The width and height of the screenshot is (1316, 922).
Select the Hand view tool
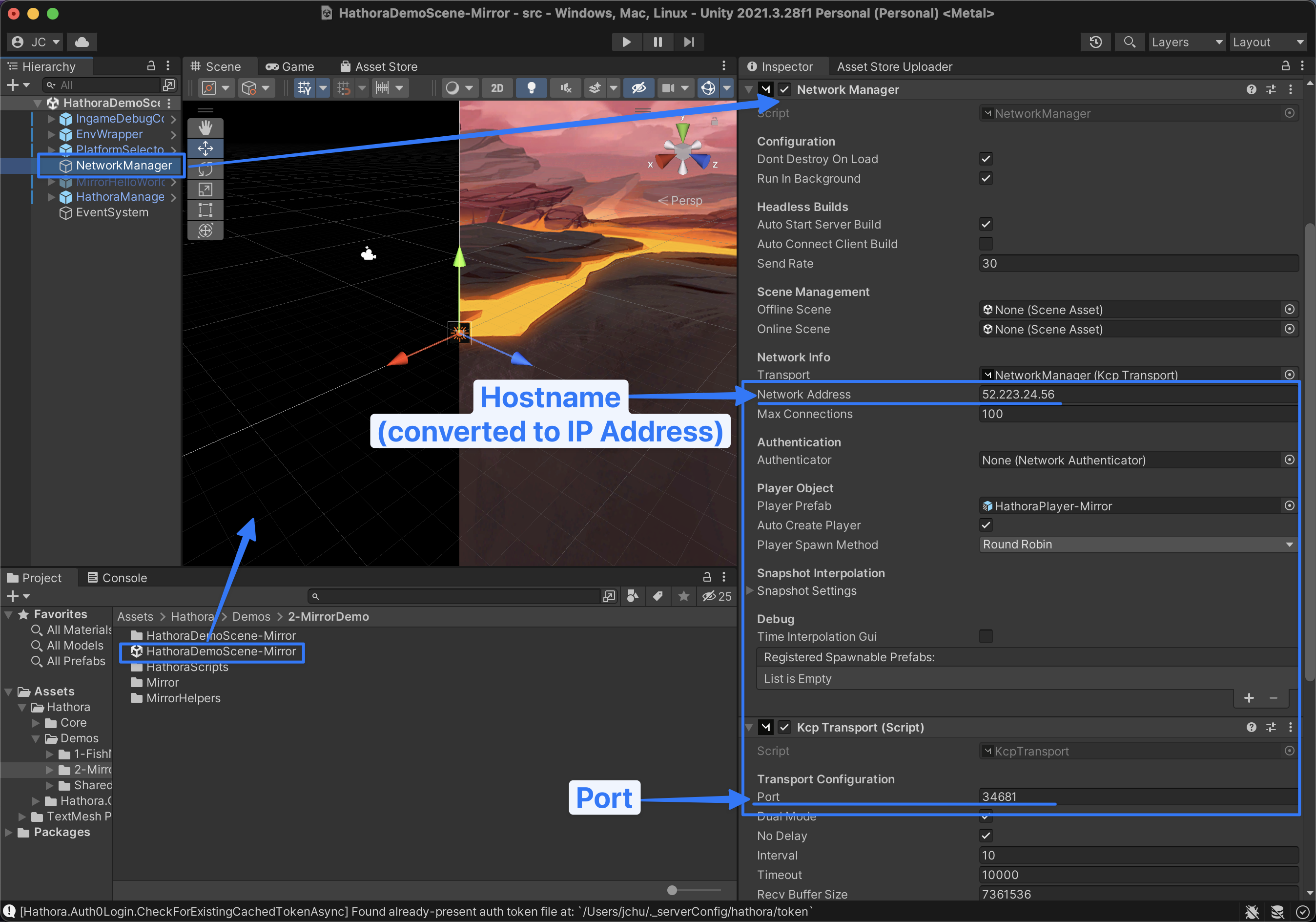click(205, 128)
